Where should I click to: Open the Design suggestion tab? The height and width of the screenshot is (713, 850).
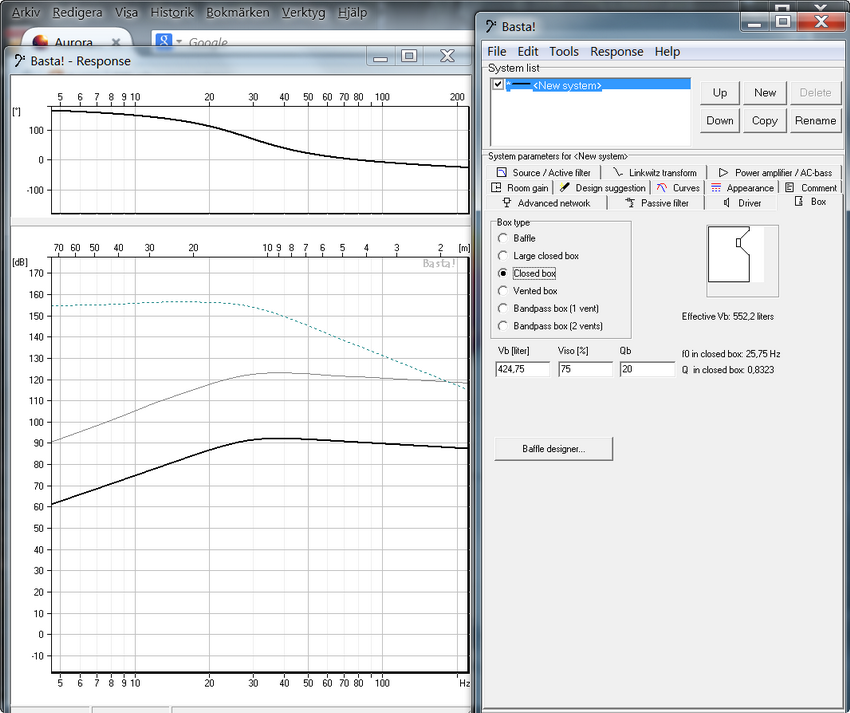pyautogui.click(x=602, y=188)
